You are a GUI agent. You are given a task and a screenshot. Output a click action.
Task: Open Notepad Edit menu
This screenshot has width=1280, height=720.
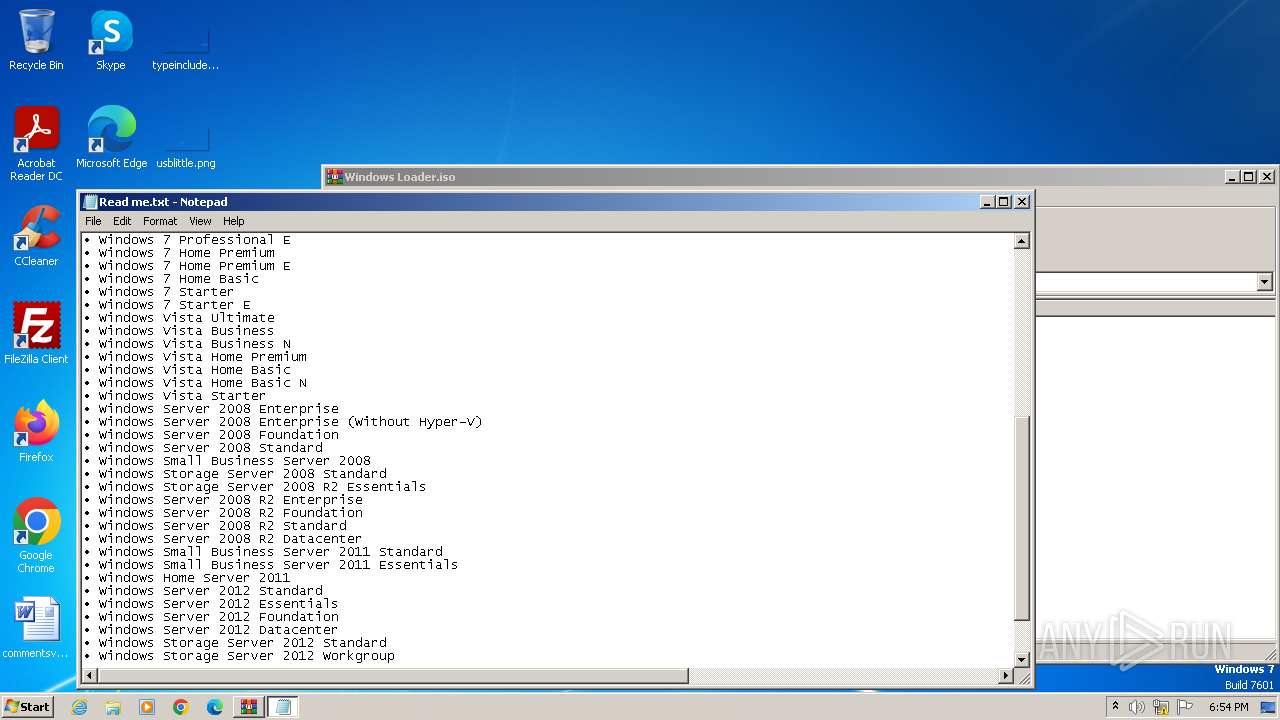point(122,221)
